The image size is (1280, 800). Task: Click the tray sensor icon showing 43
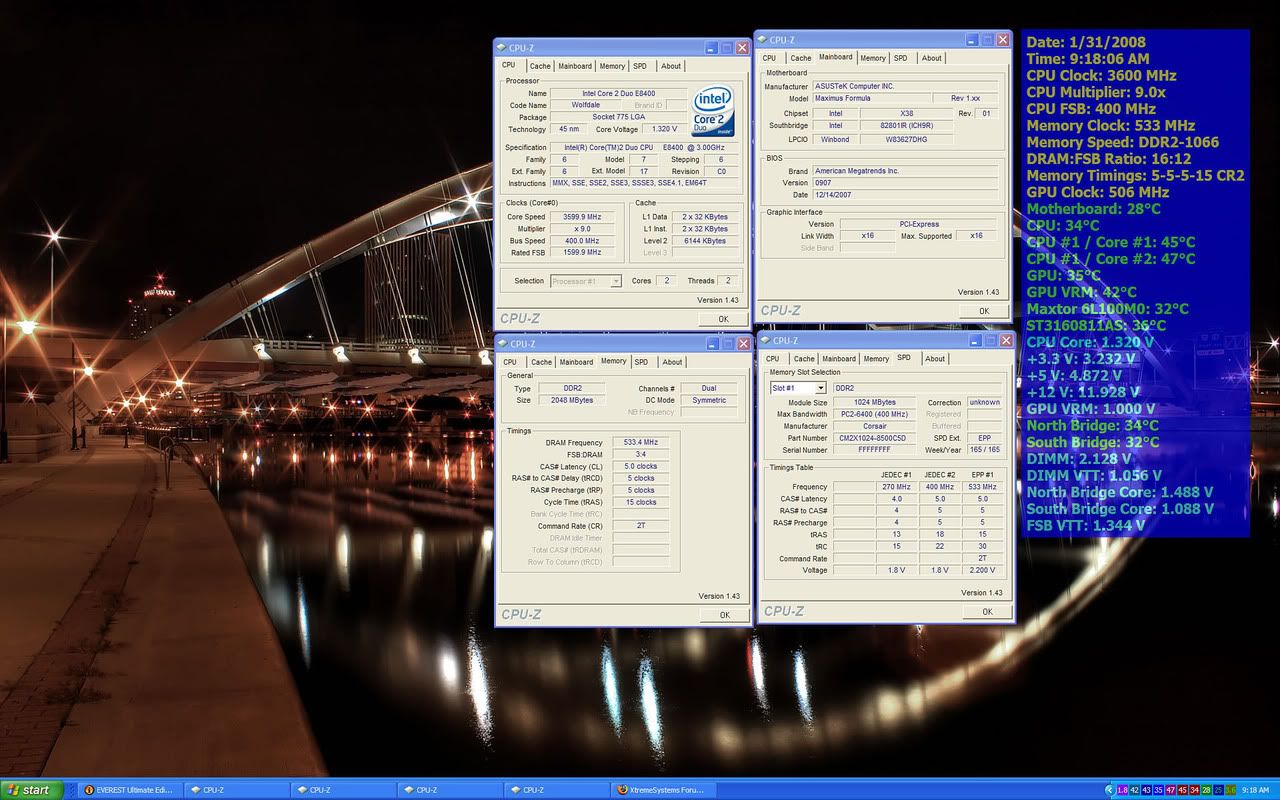pos(1147,790)
